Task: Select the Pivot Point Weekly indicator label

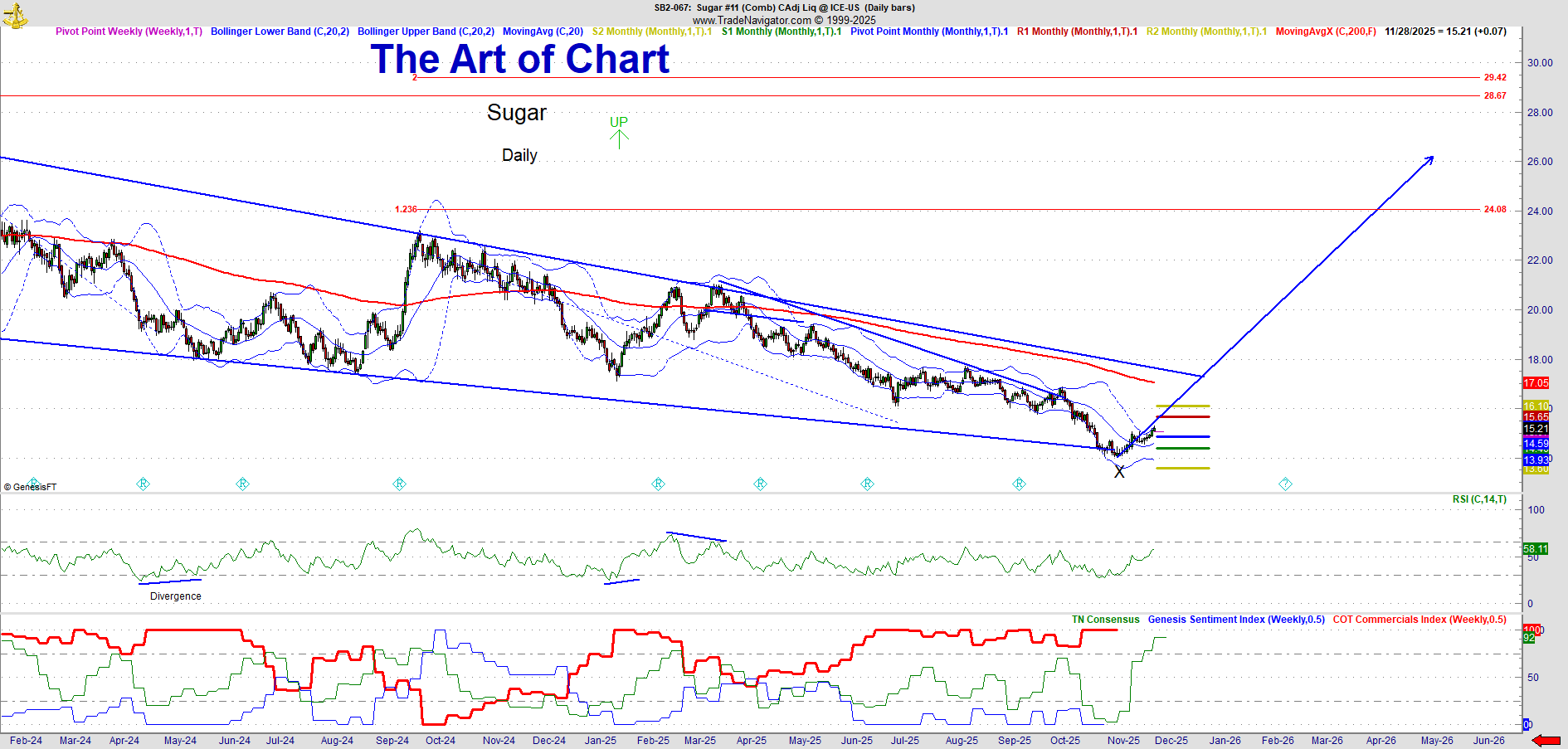Action: [x=129, y=32]
